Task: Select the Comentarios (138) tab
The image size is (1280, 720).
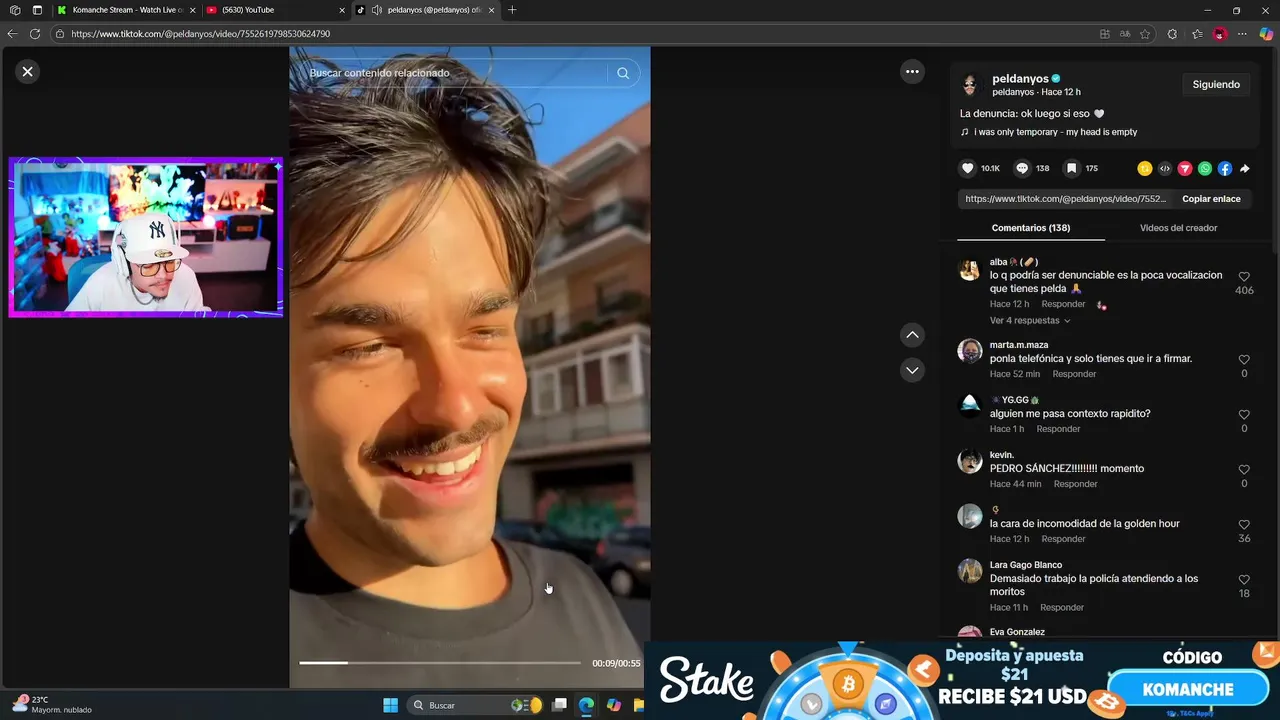Action: (x=1031, y=228)
